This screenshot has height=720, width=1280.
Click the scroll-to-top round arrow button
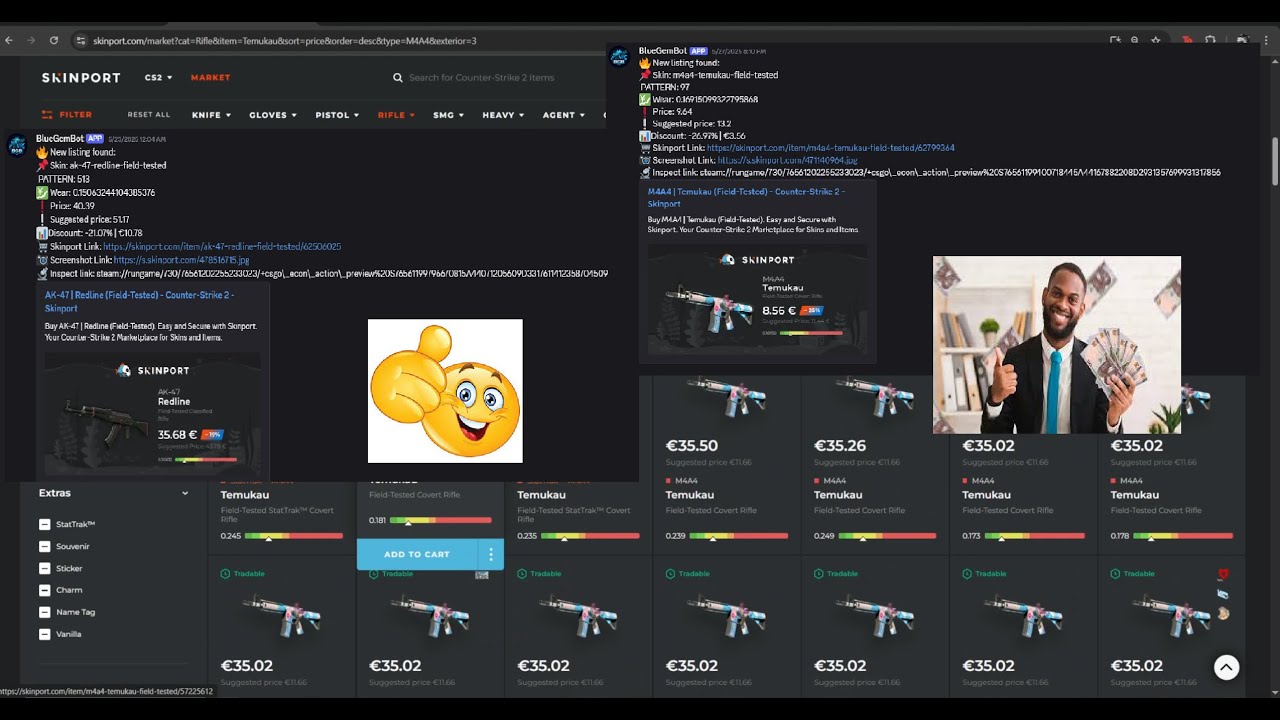[1226, 667]
